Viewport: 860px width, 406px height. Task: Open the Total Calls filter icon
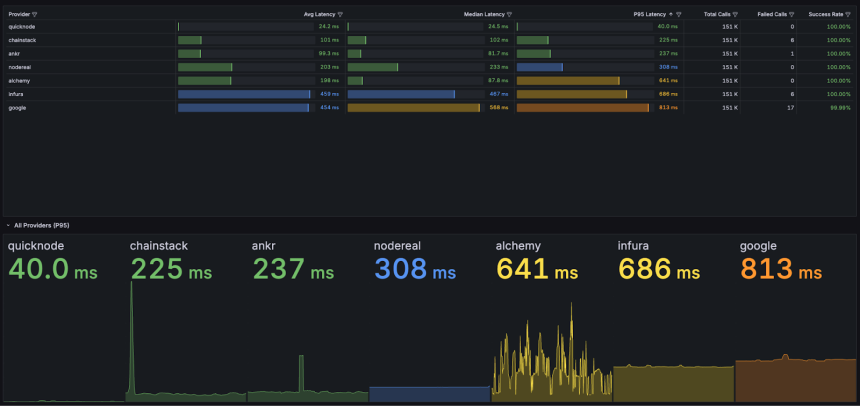(735, 15)
